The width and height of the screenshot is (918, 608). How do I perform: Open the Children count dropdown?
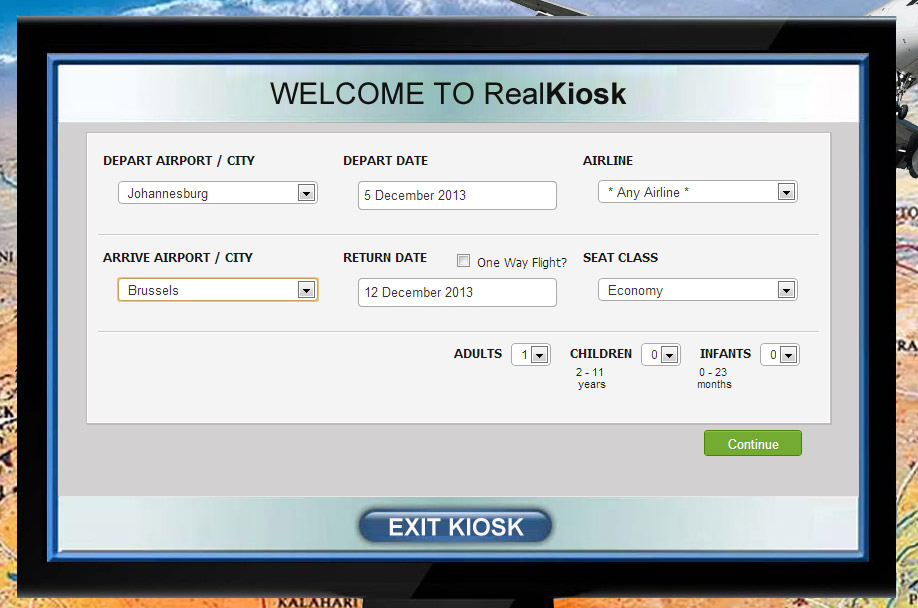pyautogui.click(x=661, y=355)
